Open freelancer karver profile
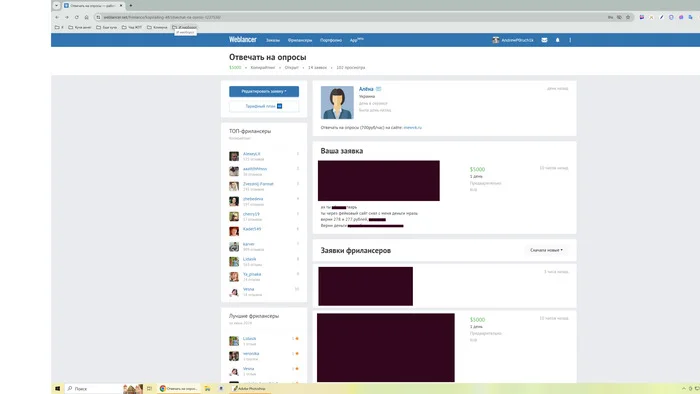 pos(249,244)
